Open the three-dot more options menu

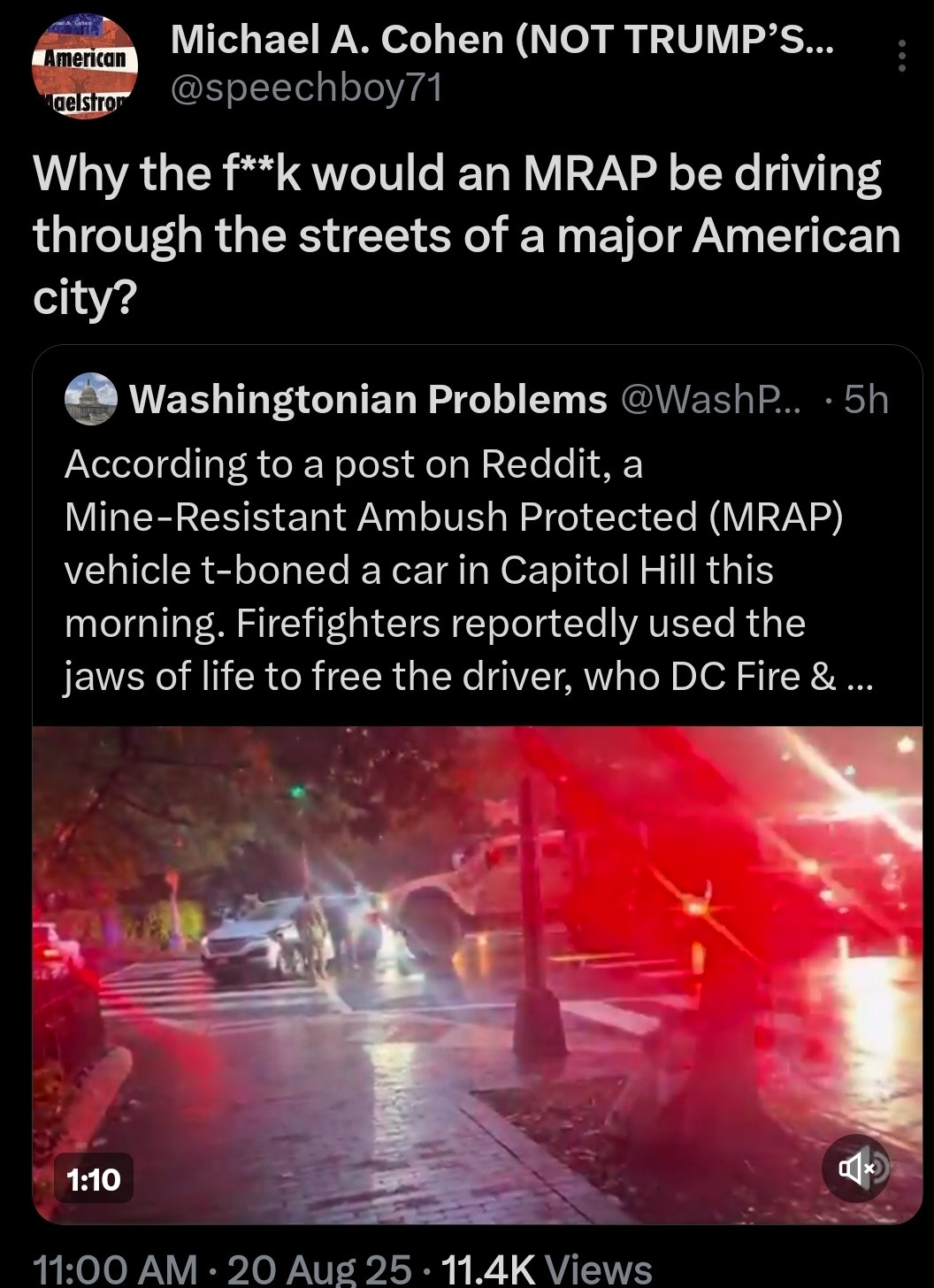coord(901,56)
